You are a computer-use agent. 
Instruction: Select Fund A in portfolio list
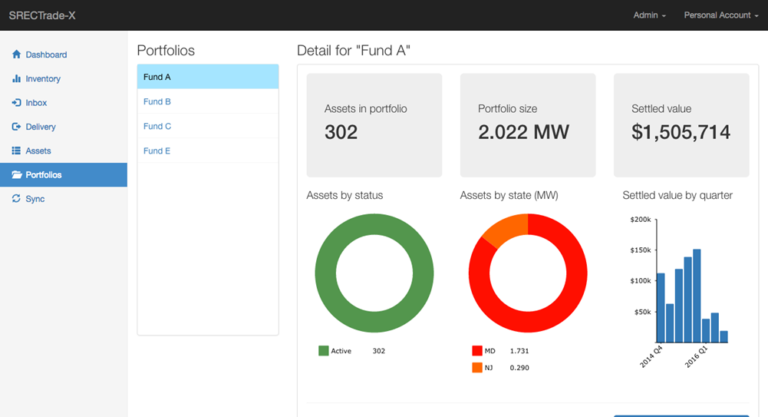point(207,77)
